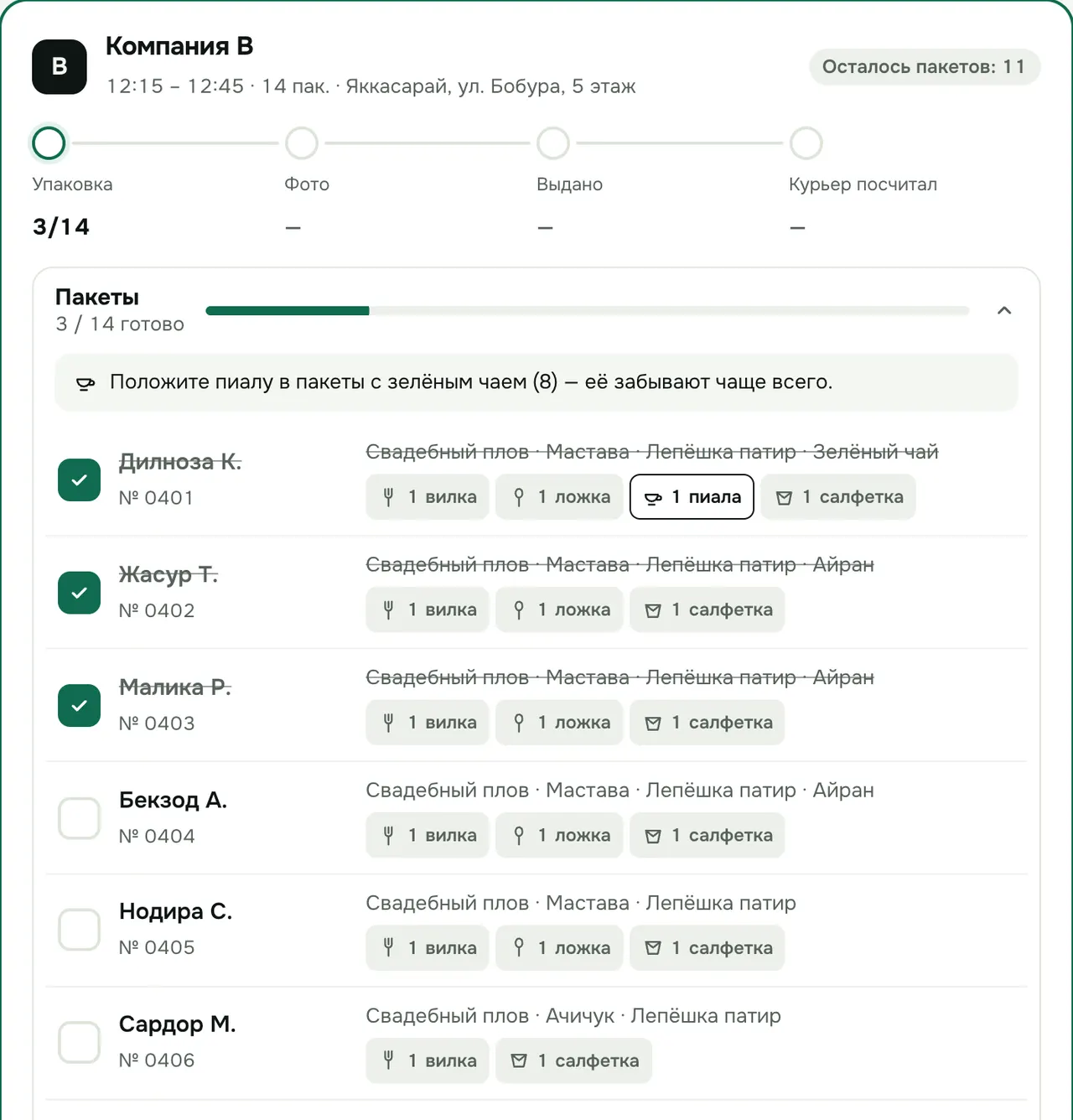Click the fork icon in Жасур Т. row
Screen dimensions: 1073x1120
point(388,610)
